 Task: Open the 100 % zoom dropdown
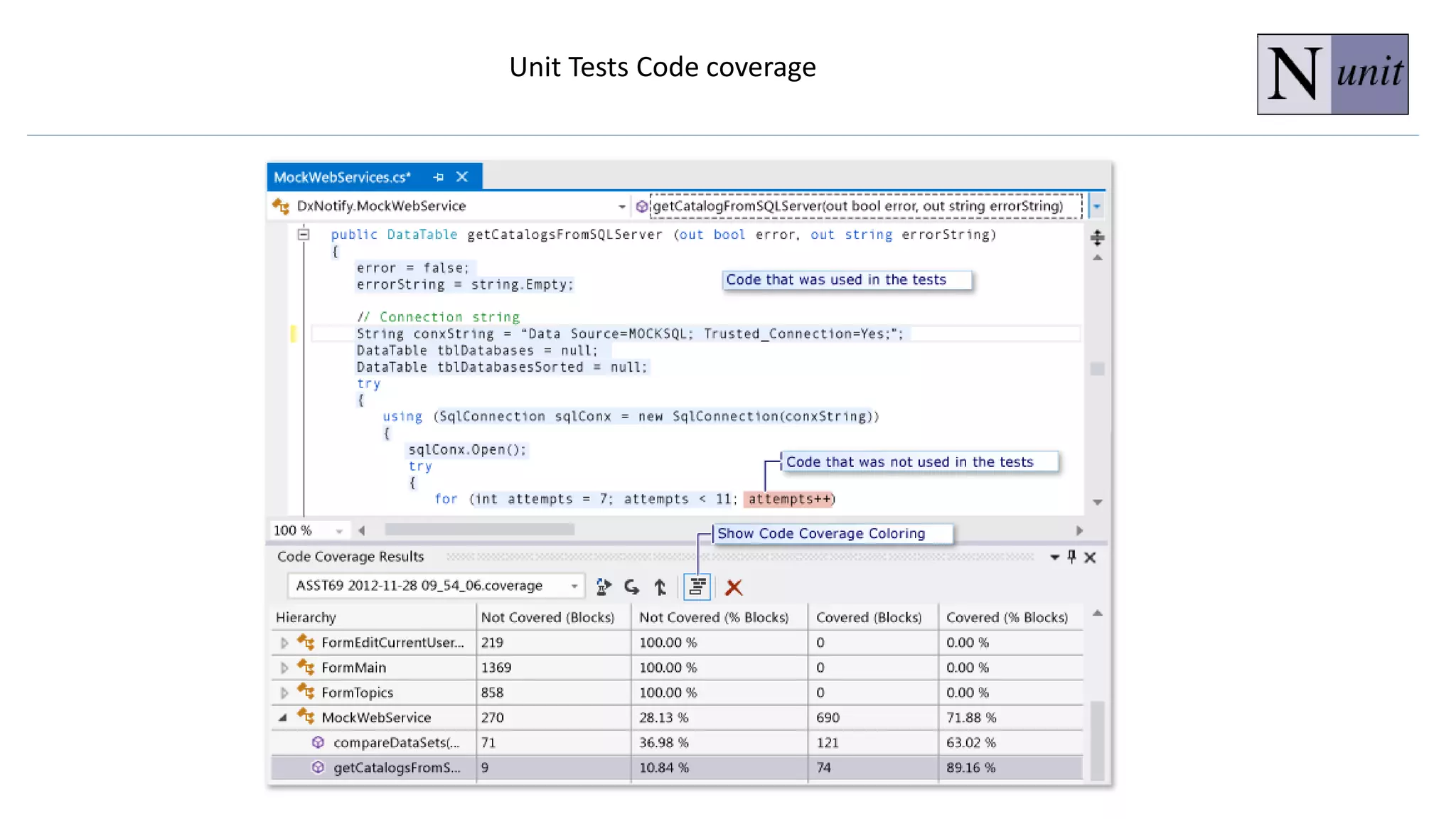339,531
